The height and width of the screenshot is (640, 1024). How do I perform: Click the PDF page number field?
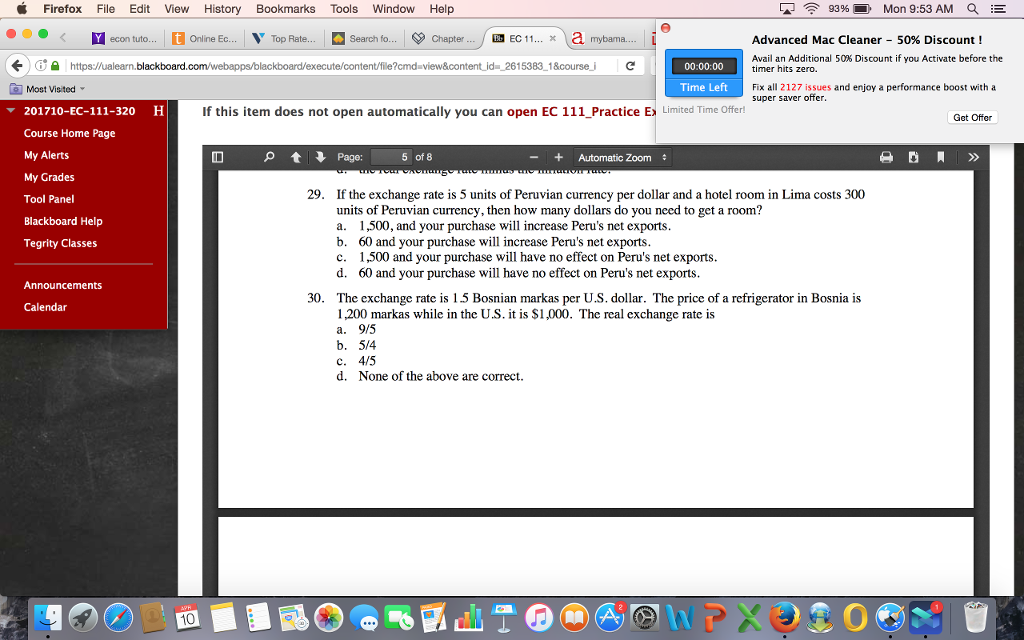point(391,157)
